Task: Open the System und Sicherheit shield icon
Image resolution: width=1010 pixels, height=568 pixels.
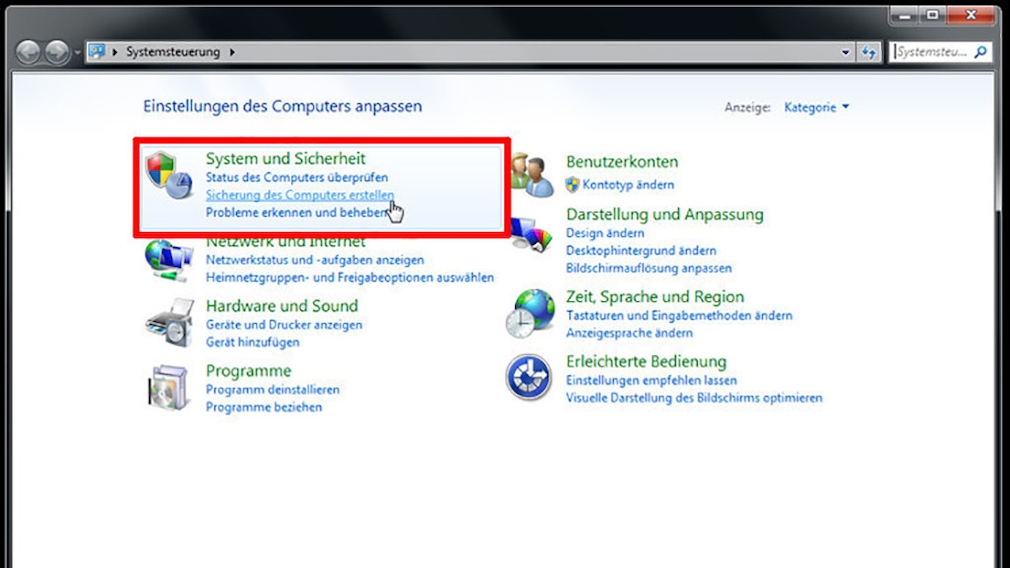Action: pos(169,175)
